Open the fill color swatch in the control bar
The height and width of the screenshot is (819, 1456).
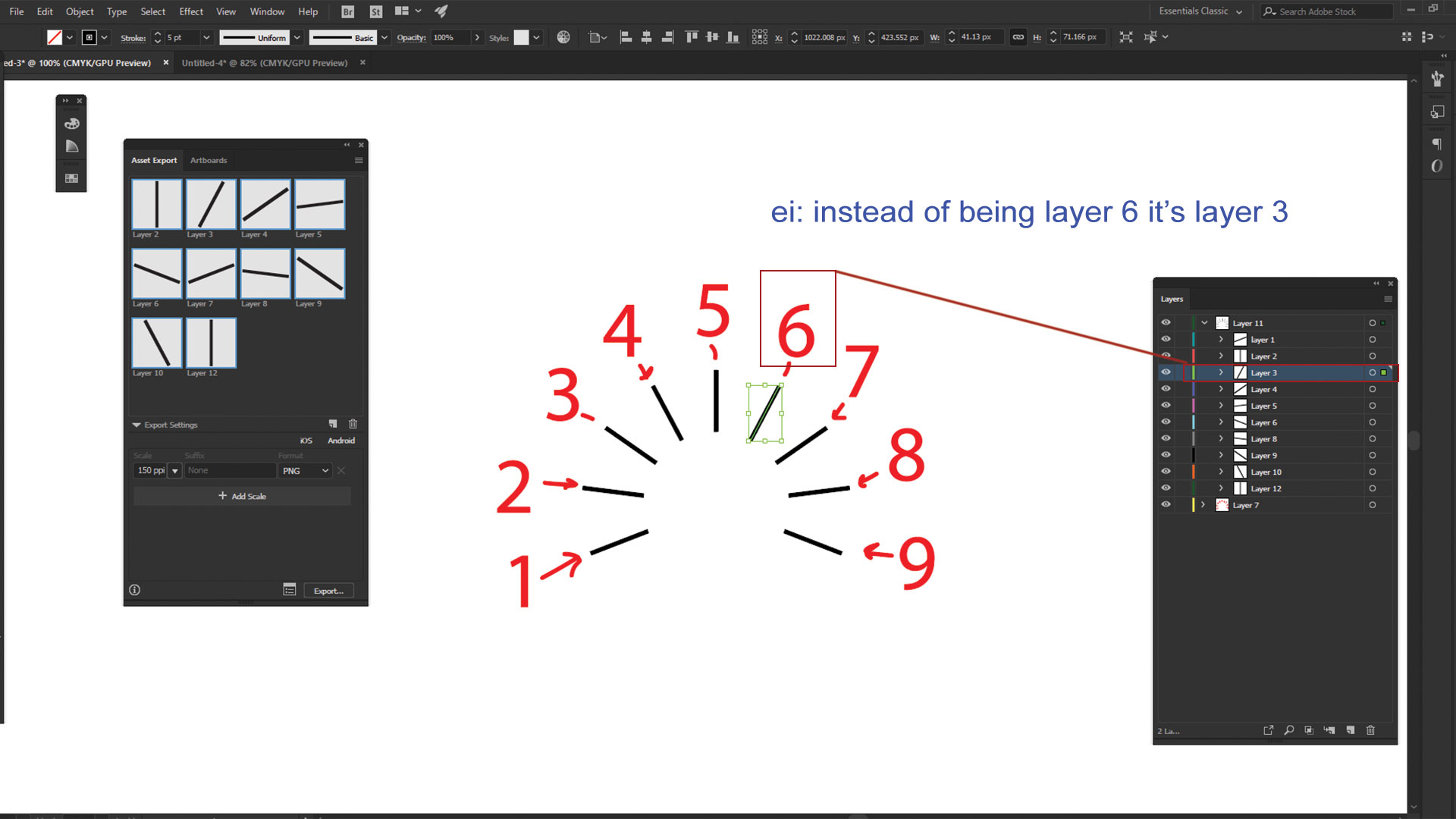54,36
